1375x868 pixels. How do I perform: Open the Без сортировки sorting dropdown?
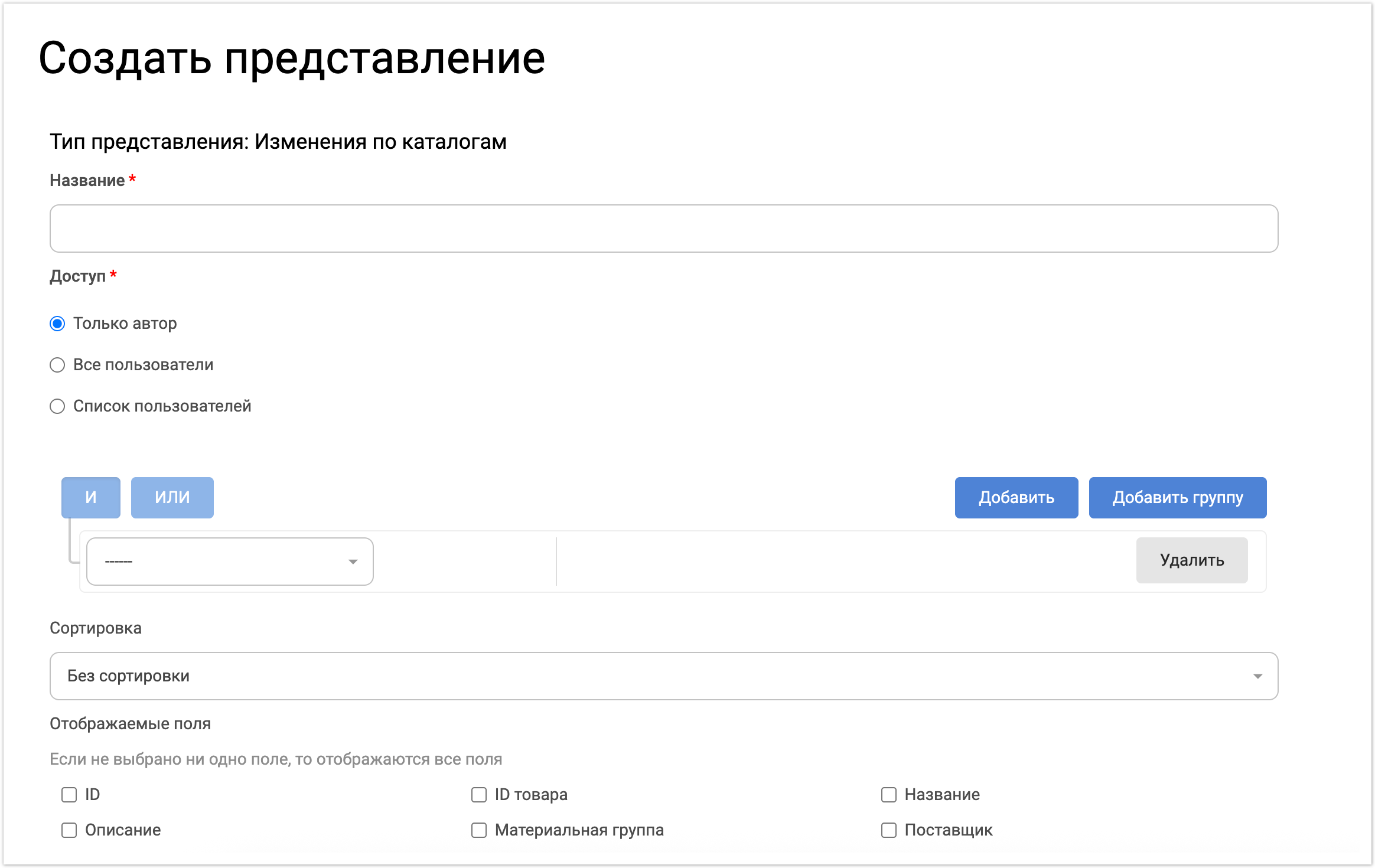(x=650, y=676)
